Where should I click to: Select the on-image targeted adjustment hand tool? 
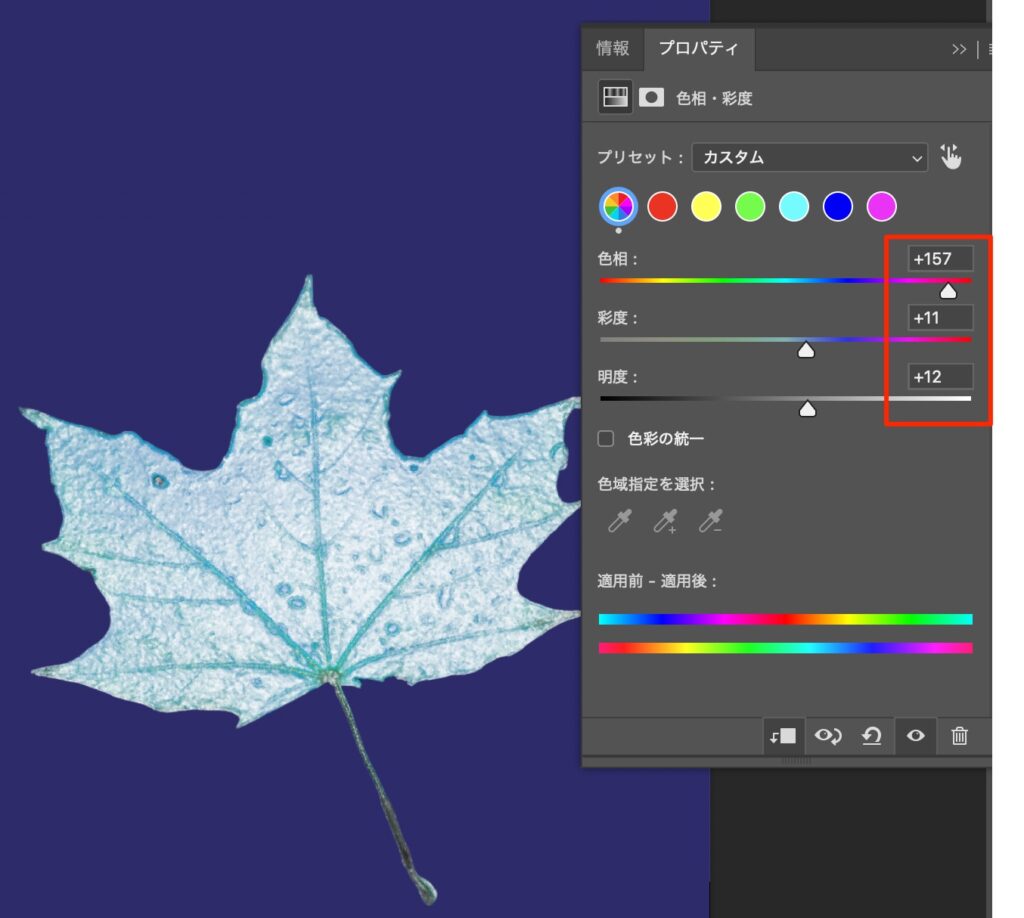950,157
